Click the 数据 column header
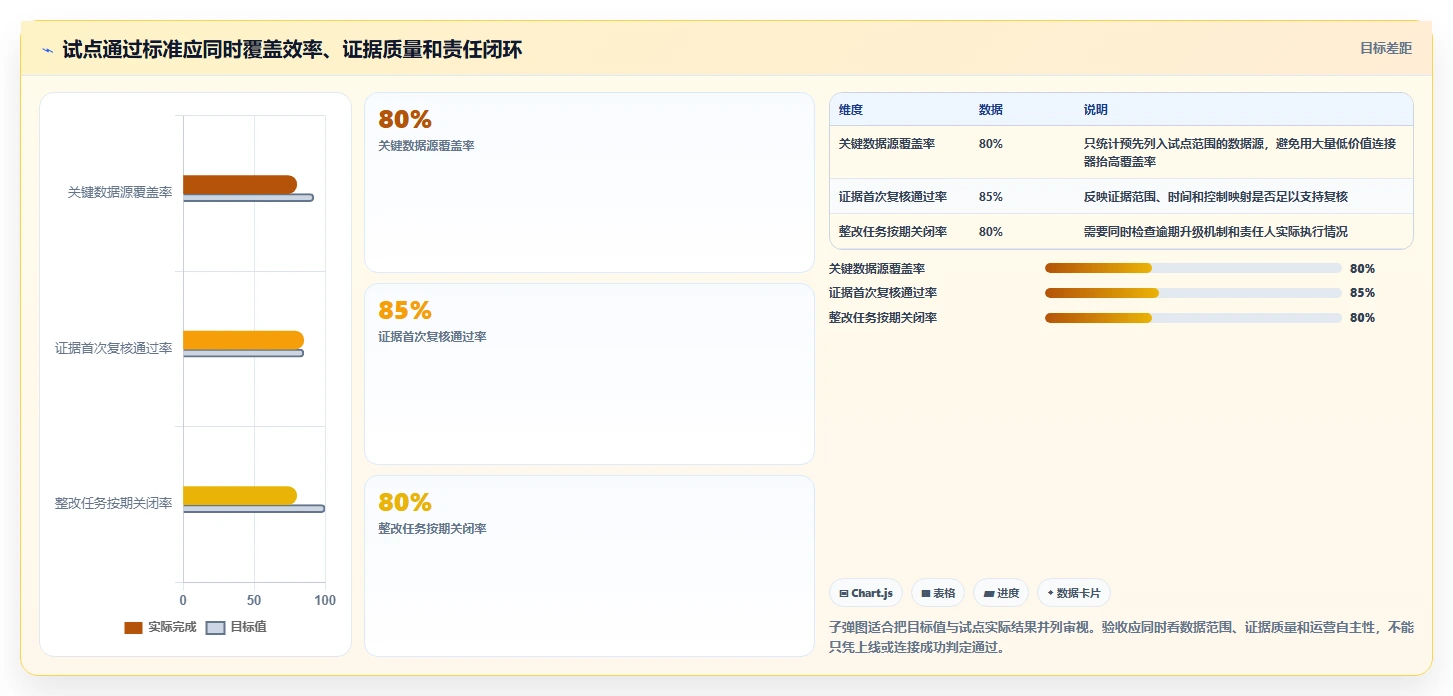The image size is (1453, 696). 991,109
